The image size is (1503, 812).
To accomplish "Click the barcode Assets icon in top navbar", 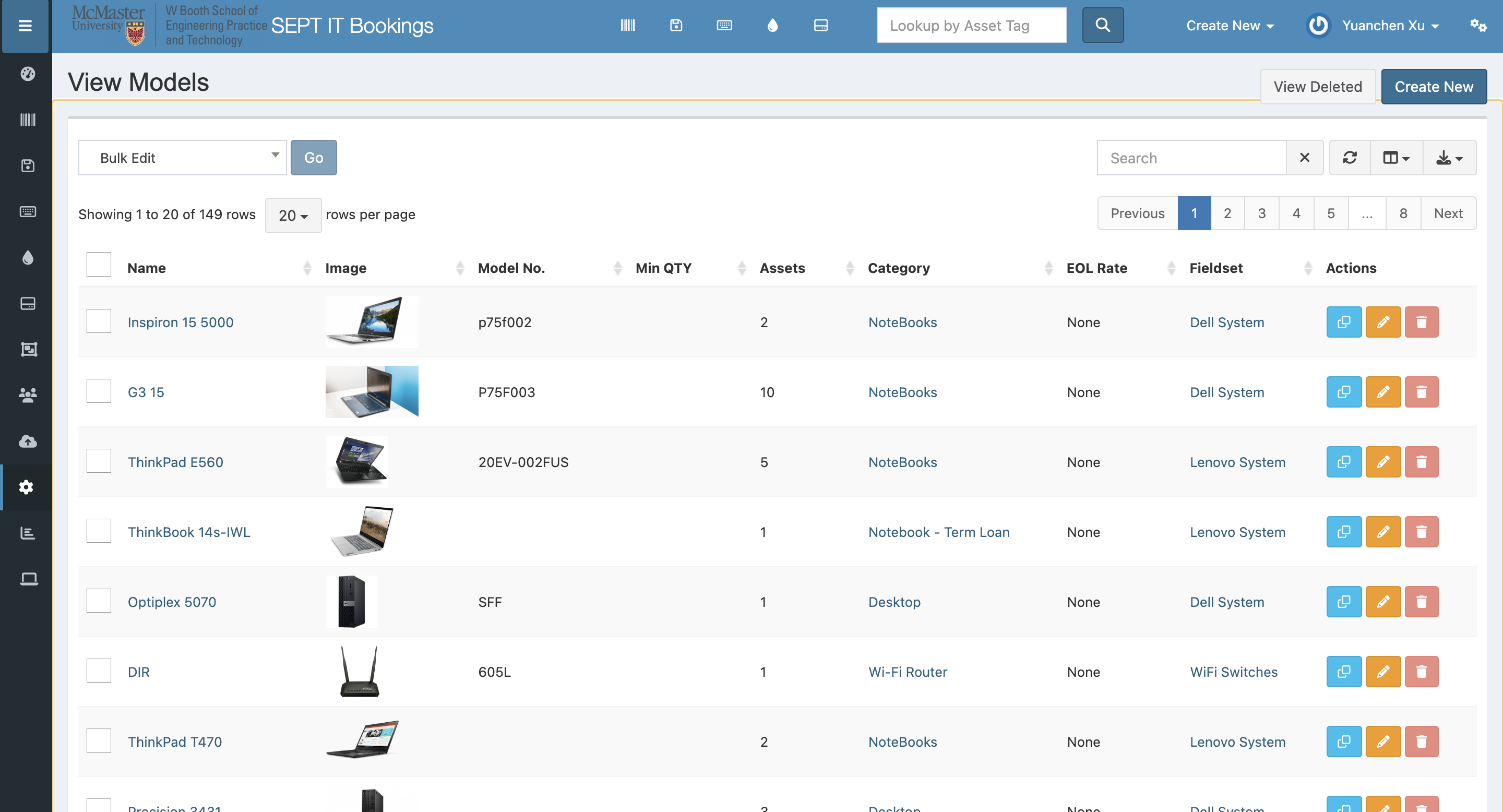I will (x=627, y=26).
